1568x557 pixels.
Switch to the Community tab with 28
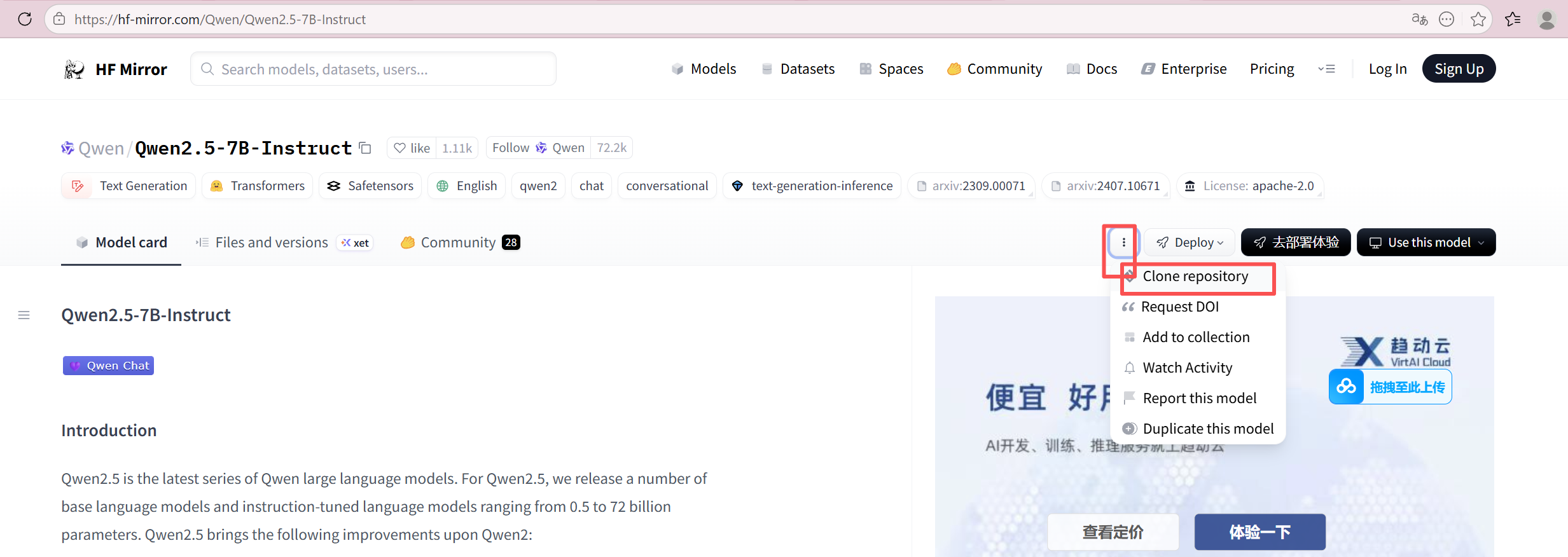pos(460,242)
